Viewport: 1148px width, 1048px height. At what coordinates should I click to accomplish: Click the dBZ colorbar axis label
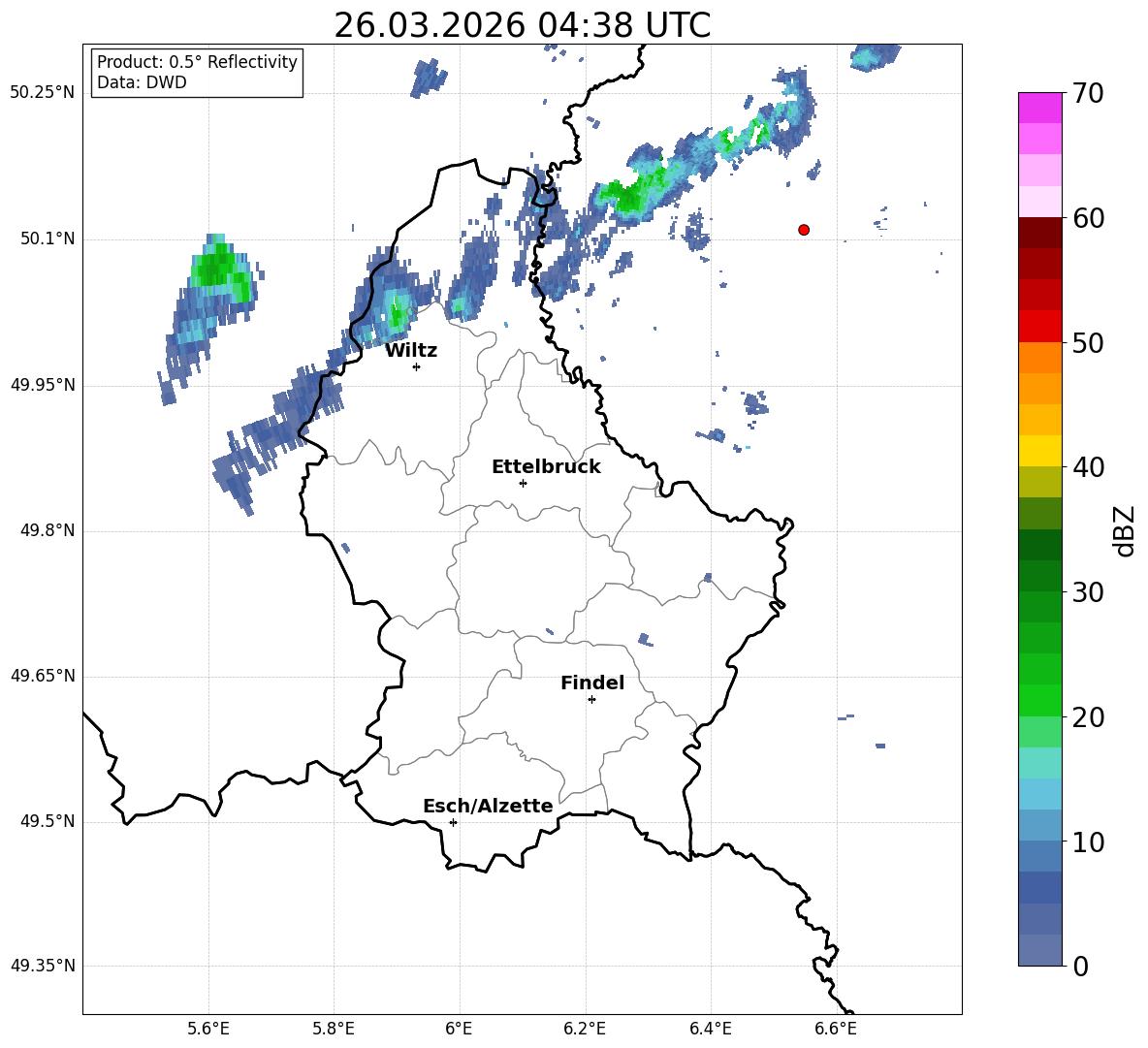[1126, 530]
